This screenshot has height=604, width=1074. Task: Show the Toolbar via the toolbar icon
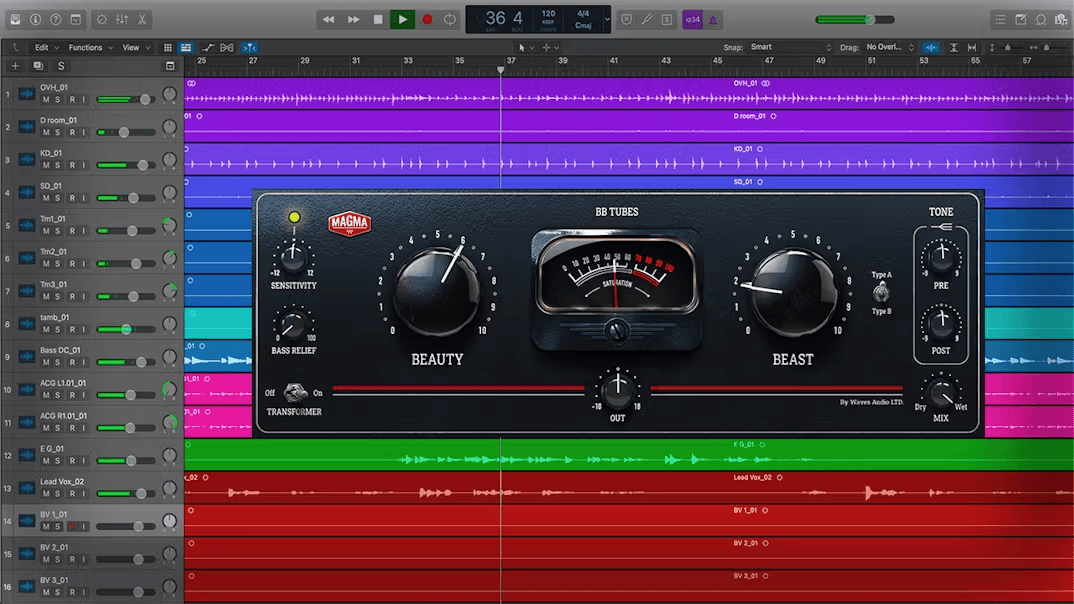[75, 20]
